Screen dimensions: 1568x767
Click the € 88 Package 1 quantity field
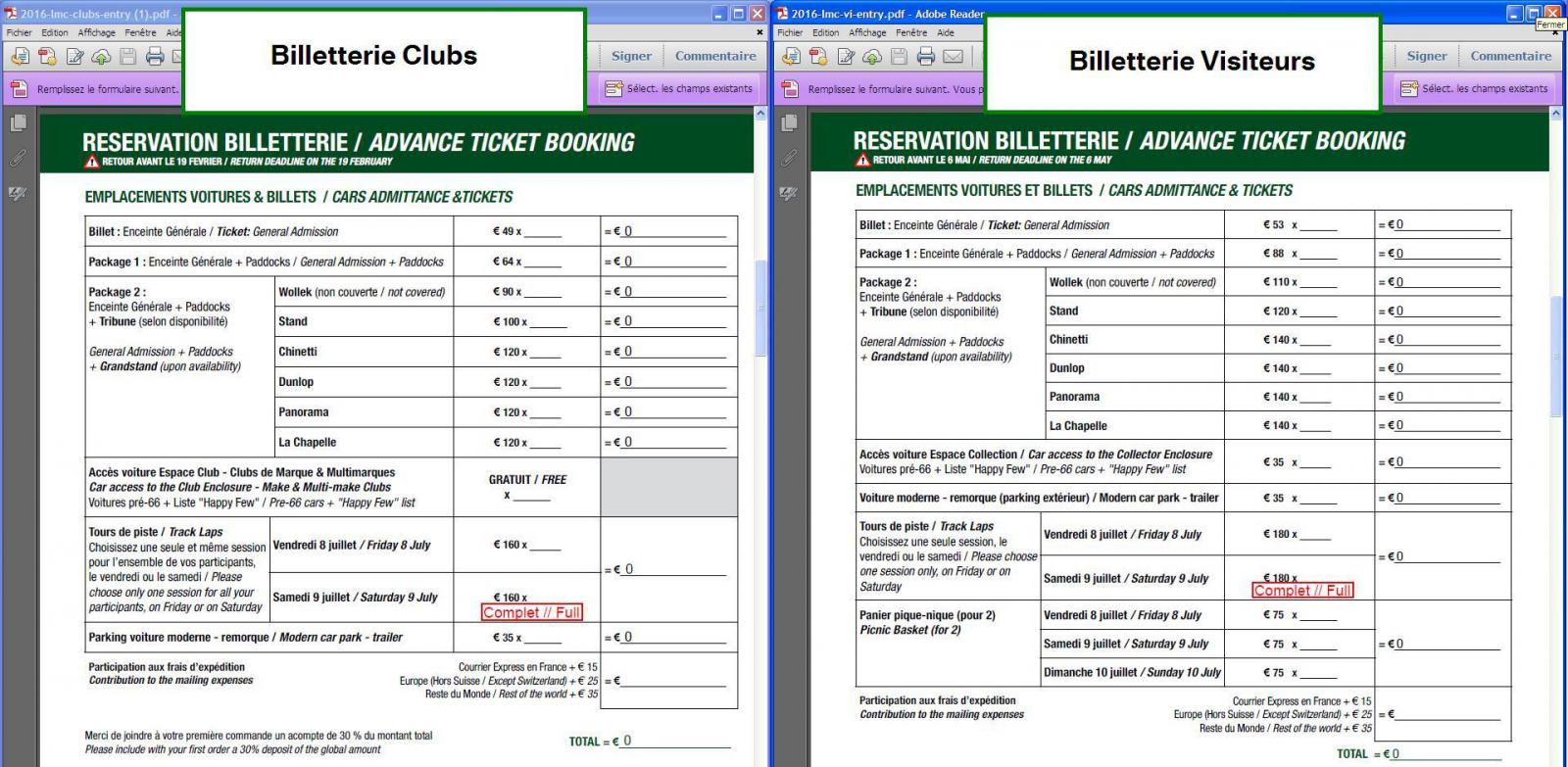pyautogui.click(x=1318, y=253)
